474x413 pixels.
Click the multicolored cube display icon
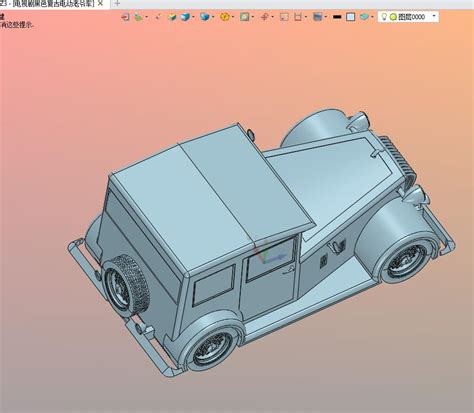pos(172,17)
